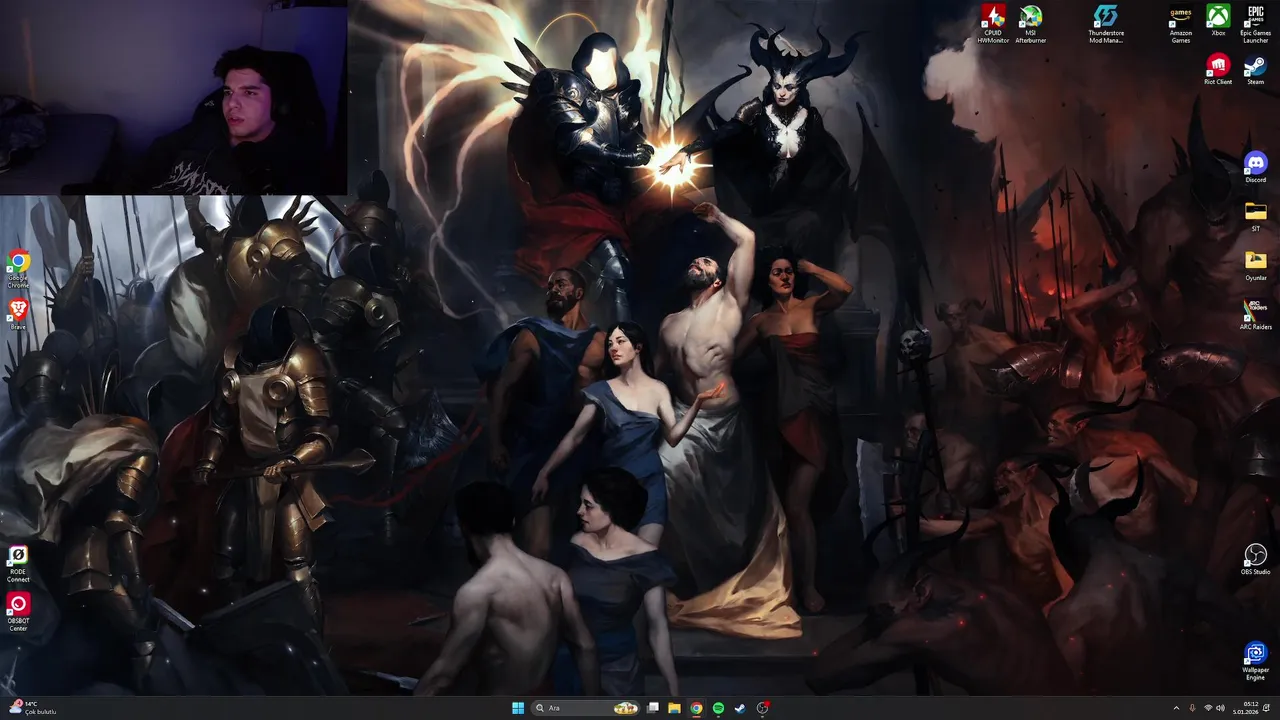The image size is (1280, 720).
Task: Open CPUID HWMonitor desktop shortcut
Action: point(993,24)
